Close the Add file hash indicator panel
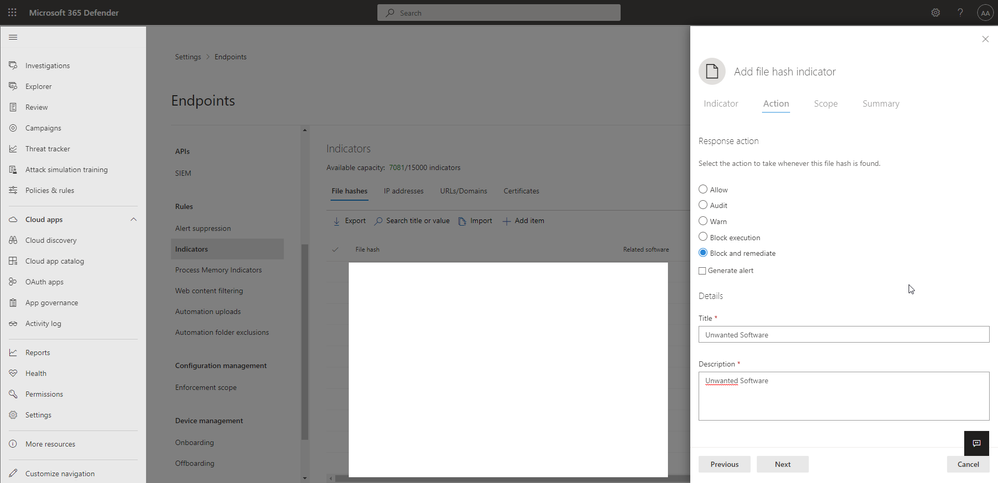Image resolution: width=998 pixels, height=483 pixels. pos(985,39)
